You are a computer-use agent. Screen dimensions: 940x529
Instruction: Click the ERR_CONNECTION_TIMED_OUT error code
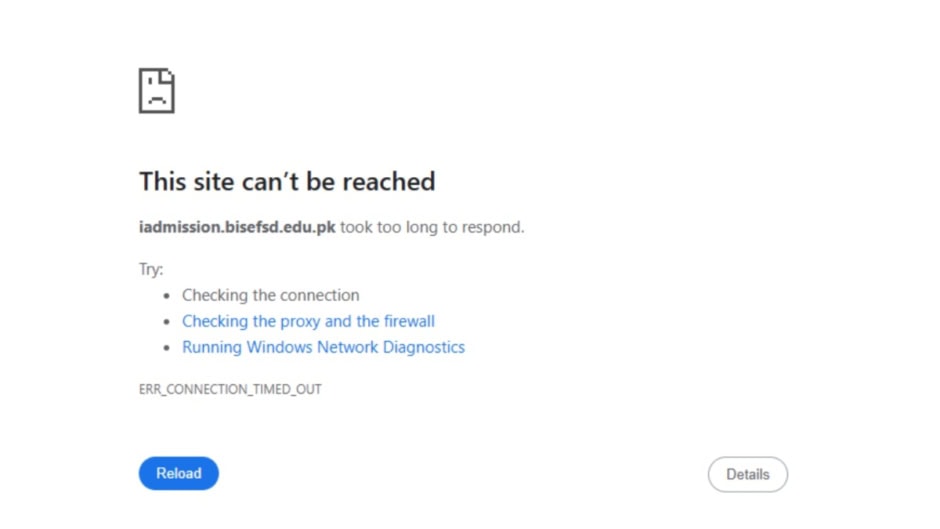click(230, 389)
